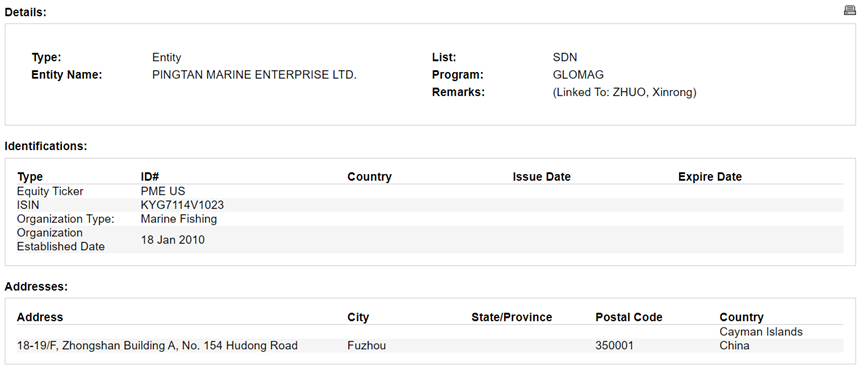The height and width of the screenshot is (371, 865).
Task: Click the postal code 350001
Action: pos(615,346)
